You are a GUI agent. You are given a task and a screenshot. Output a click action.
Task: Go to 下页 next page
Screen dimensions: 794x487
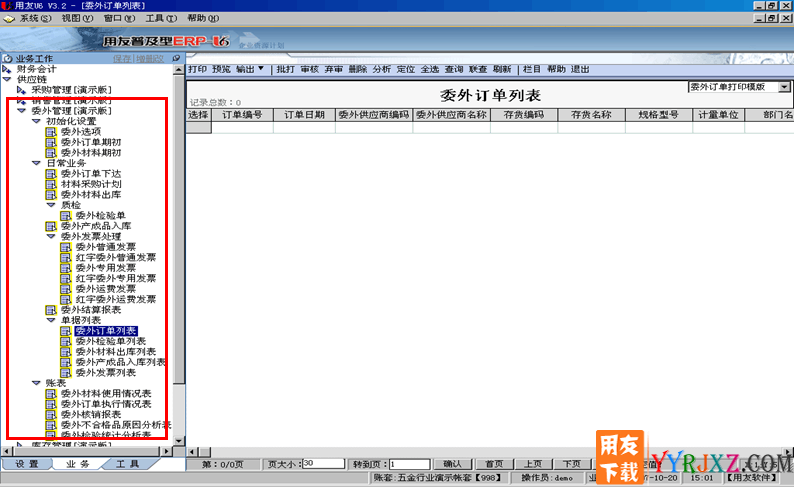[x=572, y=464]
